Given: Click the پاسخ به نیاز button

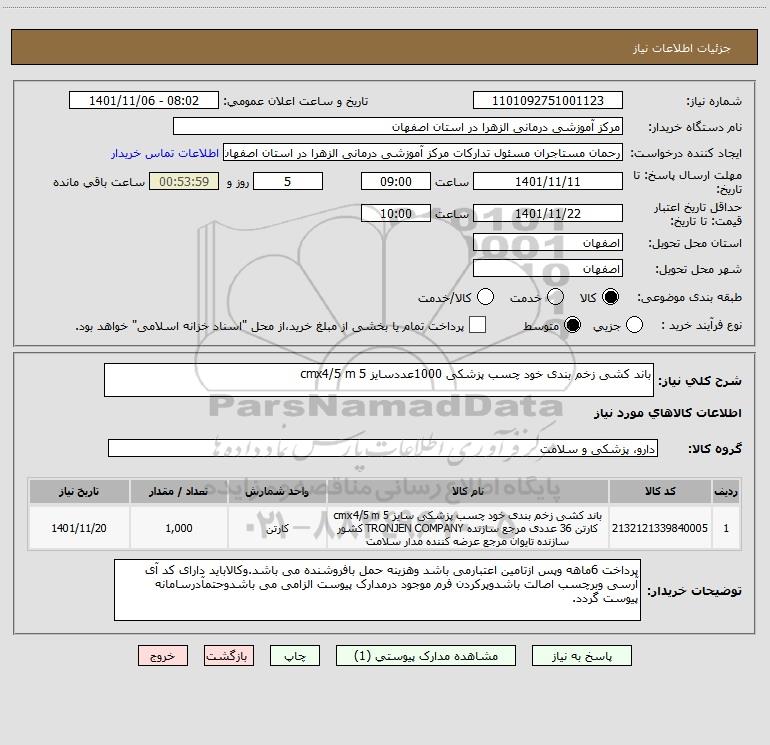Looking at the screenshot, I should coord(582,656).
